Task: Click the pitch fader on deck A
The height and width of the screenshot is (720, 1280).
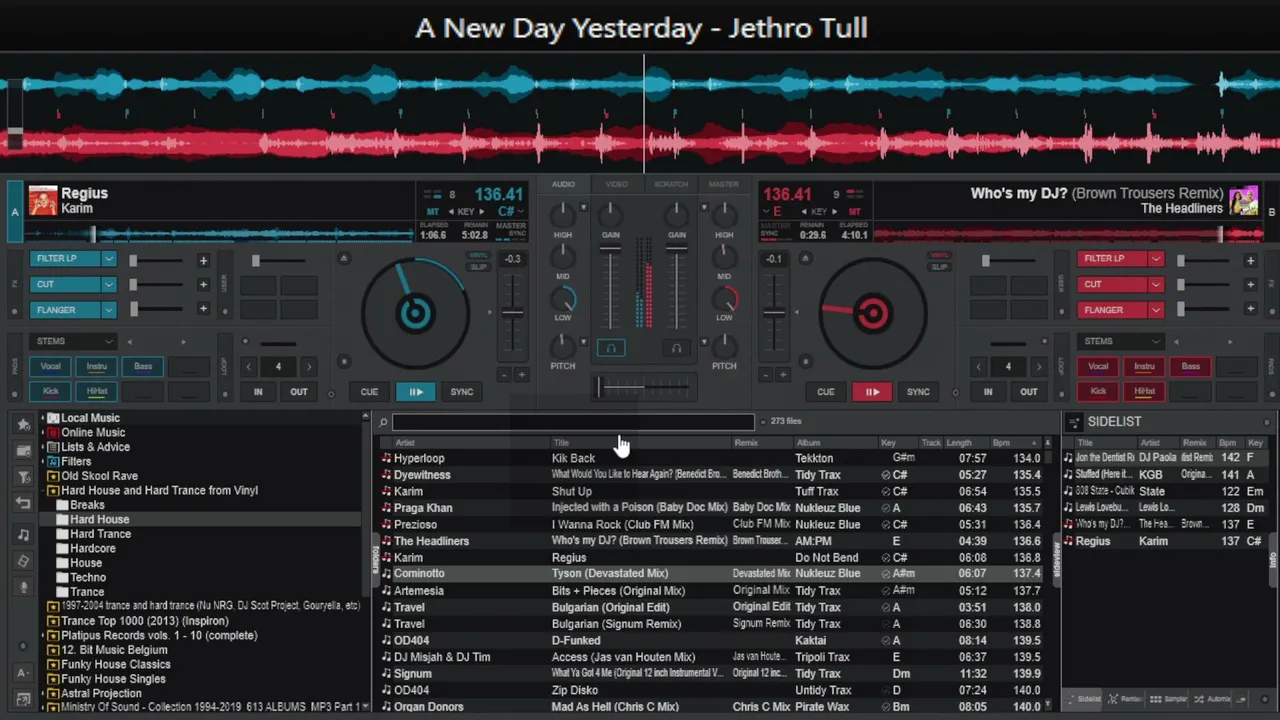Action: click(x=512, y=312)
